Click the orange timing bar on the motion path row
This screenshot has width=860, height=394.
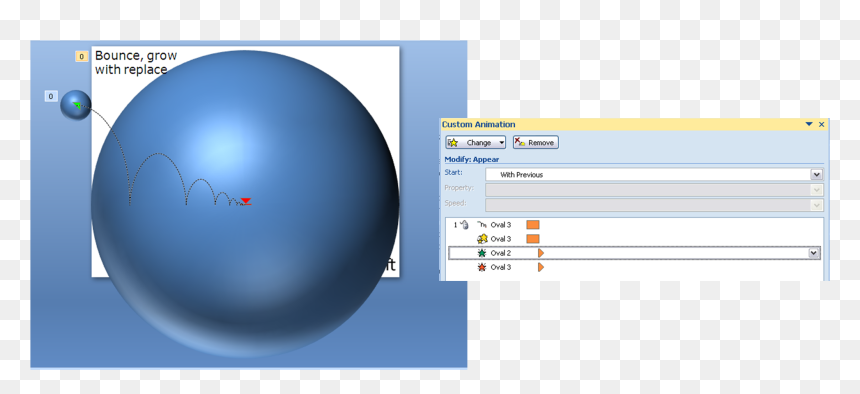point(533,224)
